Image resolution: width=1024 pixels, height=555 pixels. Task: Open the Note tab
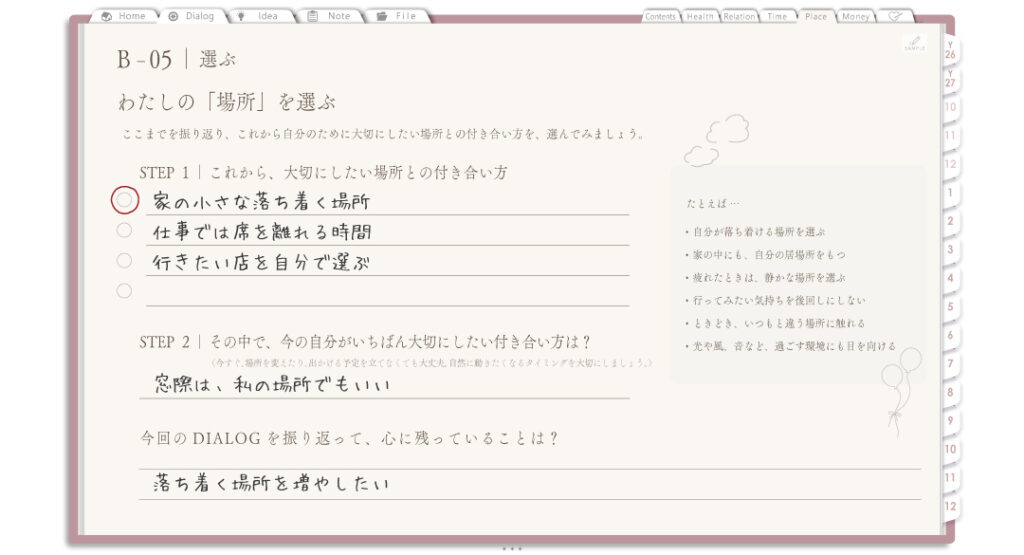tap(330, 16)
